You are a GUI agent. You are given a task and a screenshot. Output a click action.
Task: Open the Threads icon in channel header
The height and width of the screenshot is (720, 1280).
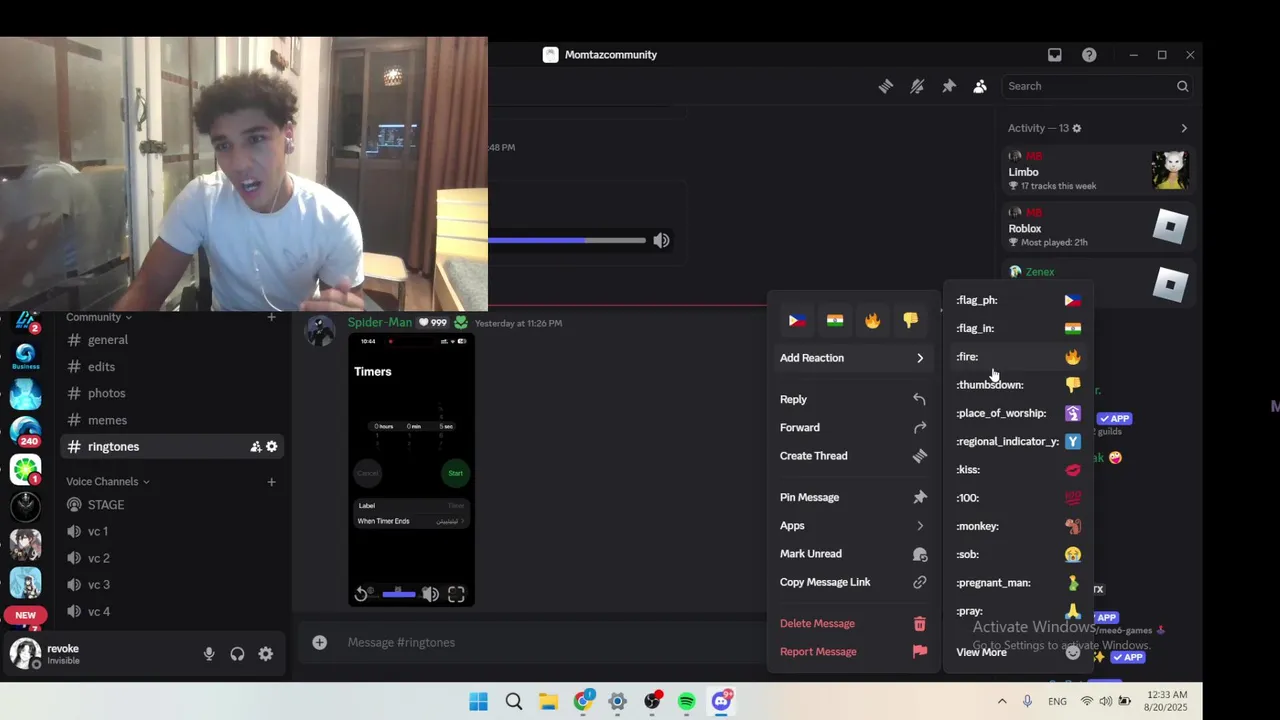pos(885,86)
